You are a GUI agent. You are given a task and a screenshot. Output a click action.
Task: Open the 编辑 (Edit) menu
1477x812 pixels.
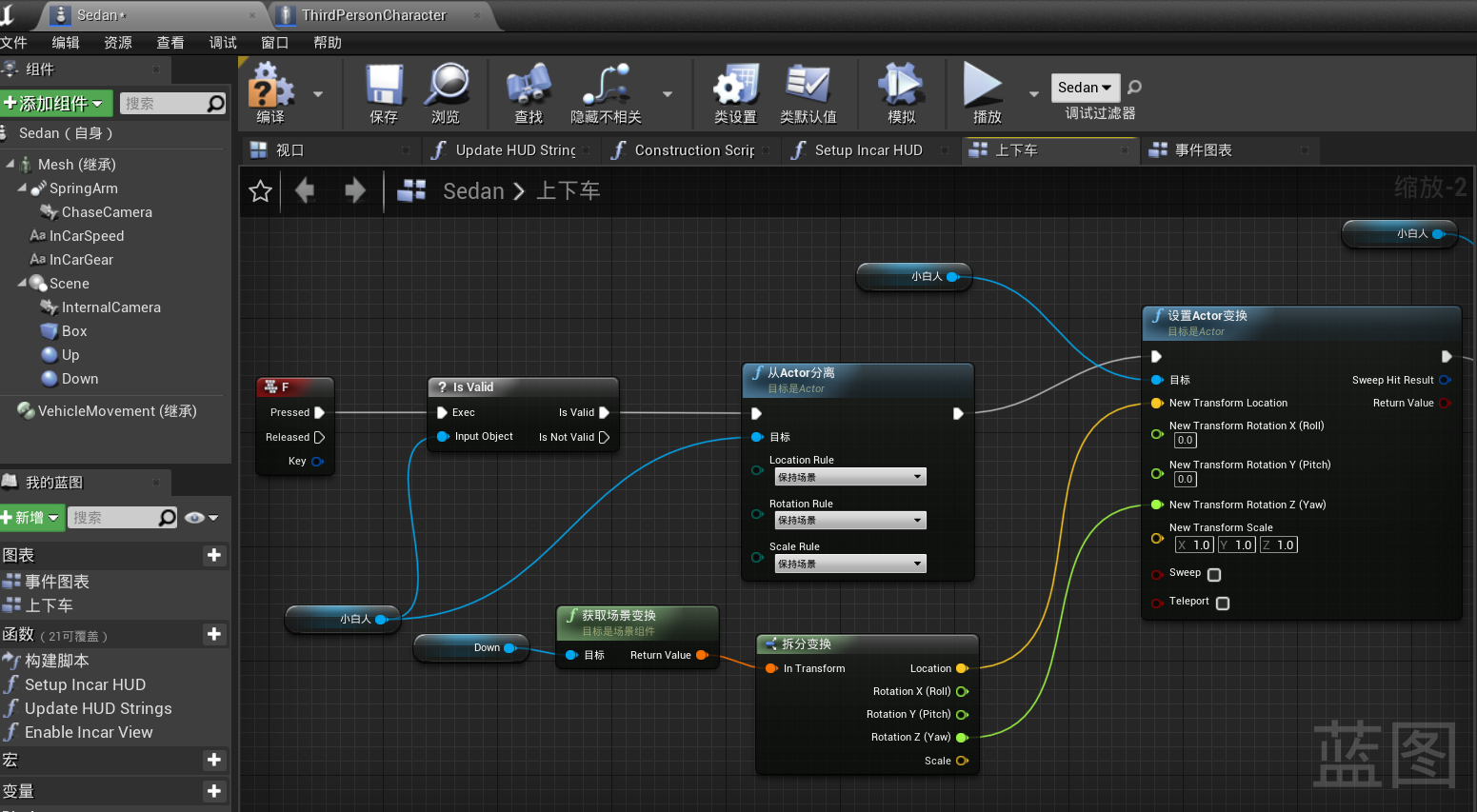pos(66,43)
